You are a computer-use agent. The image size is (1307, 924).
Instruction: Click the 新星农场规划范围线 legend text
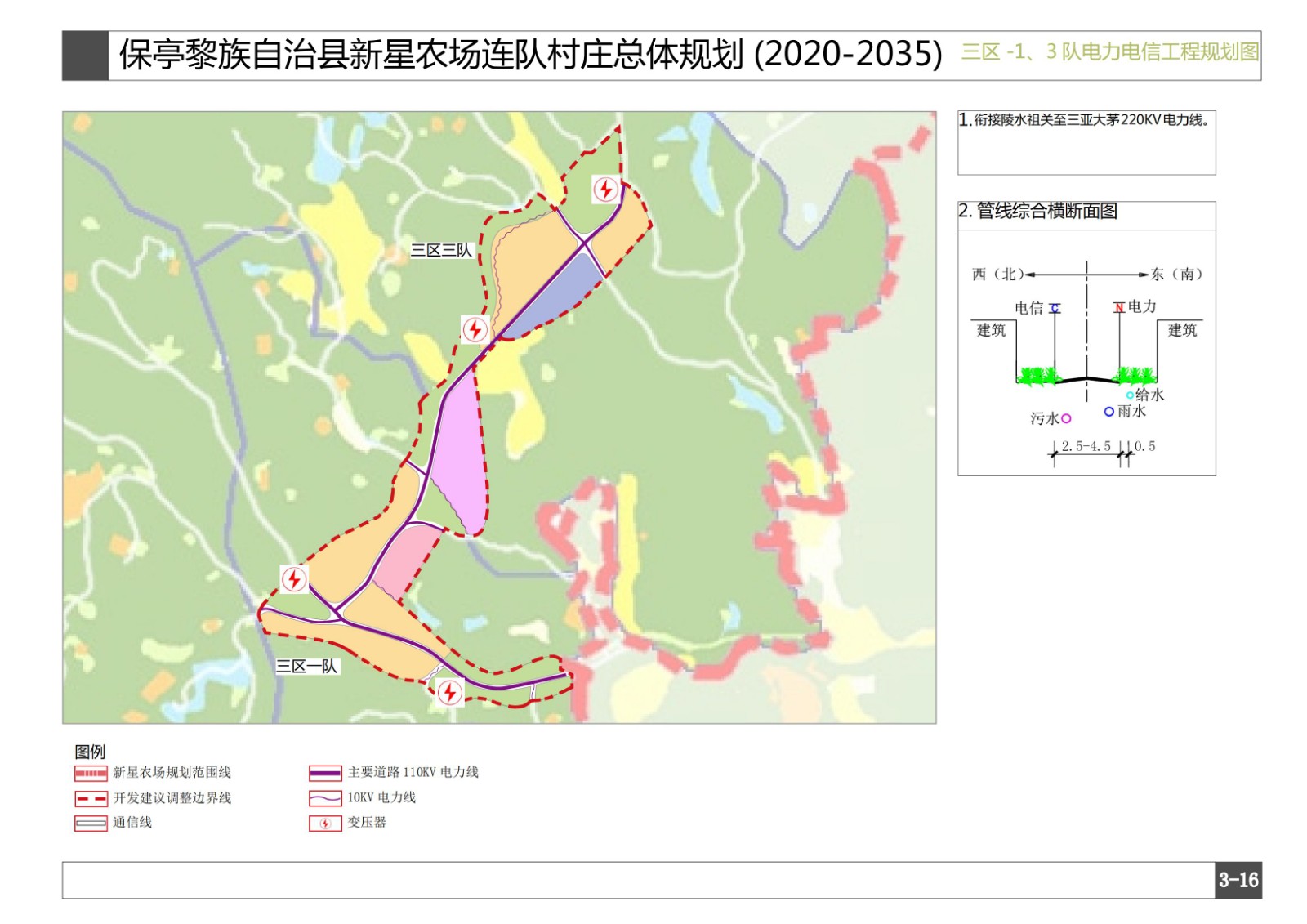(172, 773)
